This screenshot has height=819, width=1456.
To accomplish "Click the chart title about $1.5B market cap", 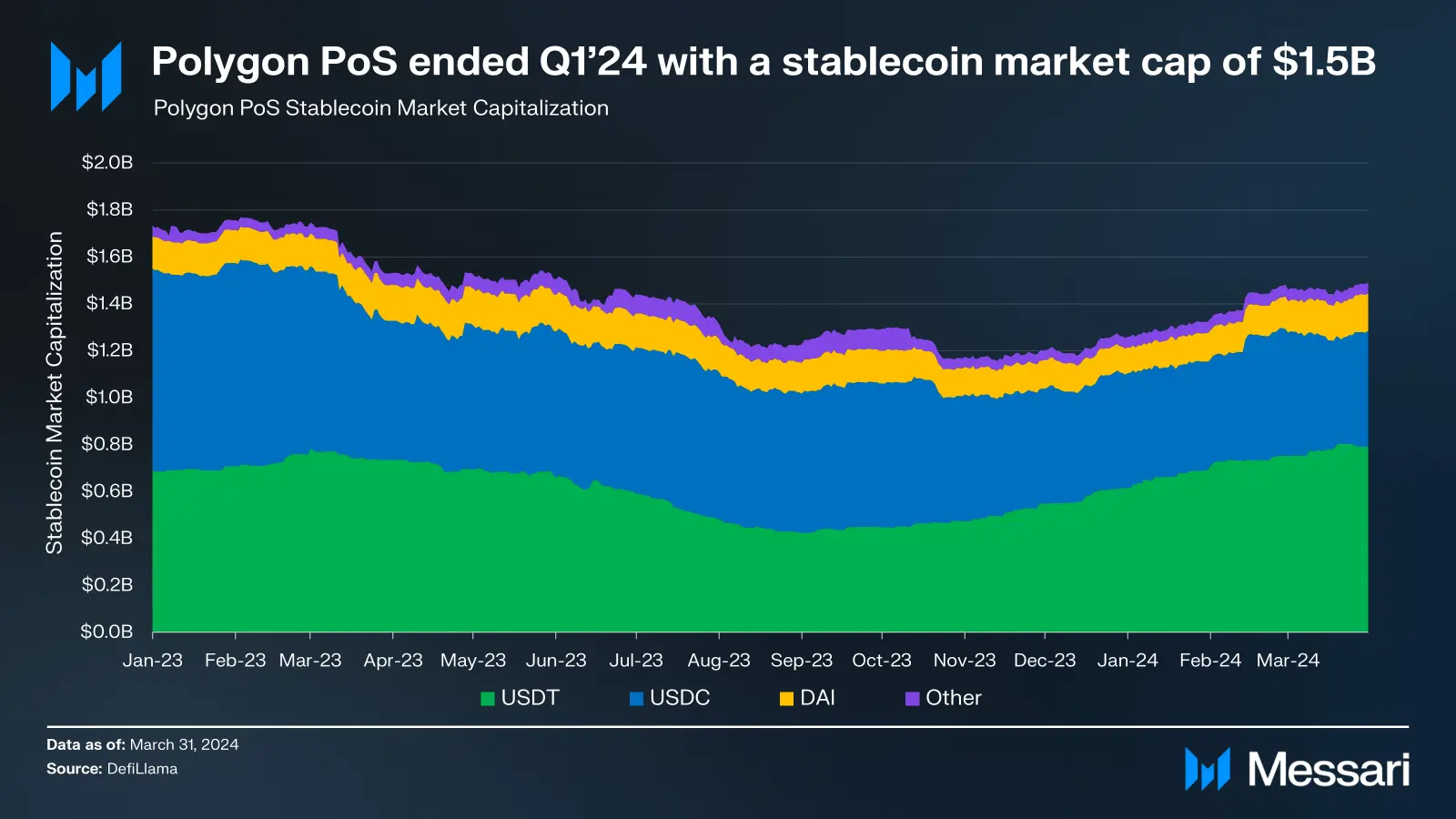I will point(763,62).
